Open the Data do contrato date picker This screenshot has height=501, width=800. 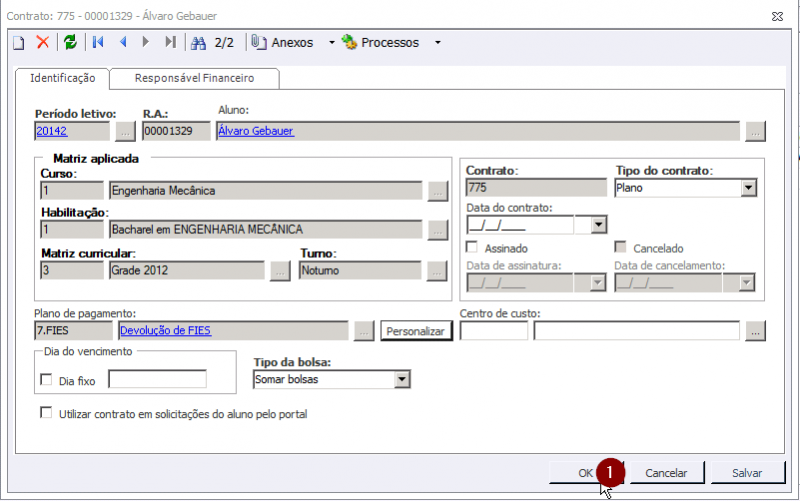click(598, 225)
